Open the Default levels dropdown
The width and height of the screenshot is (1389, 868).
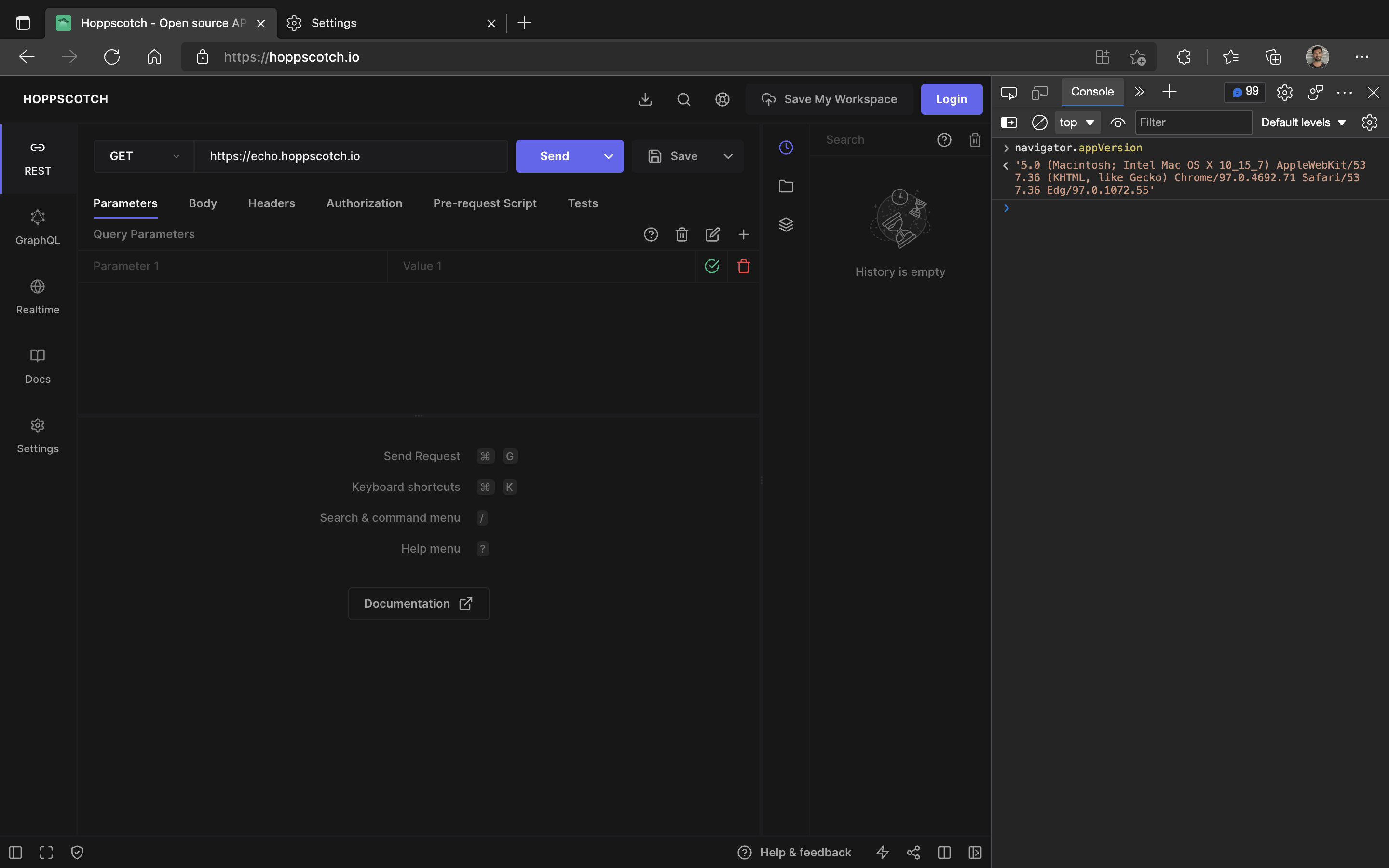tap(1303, 122)
